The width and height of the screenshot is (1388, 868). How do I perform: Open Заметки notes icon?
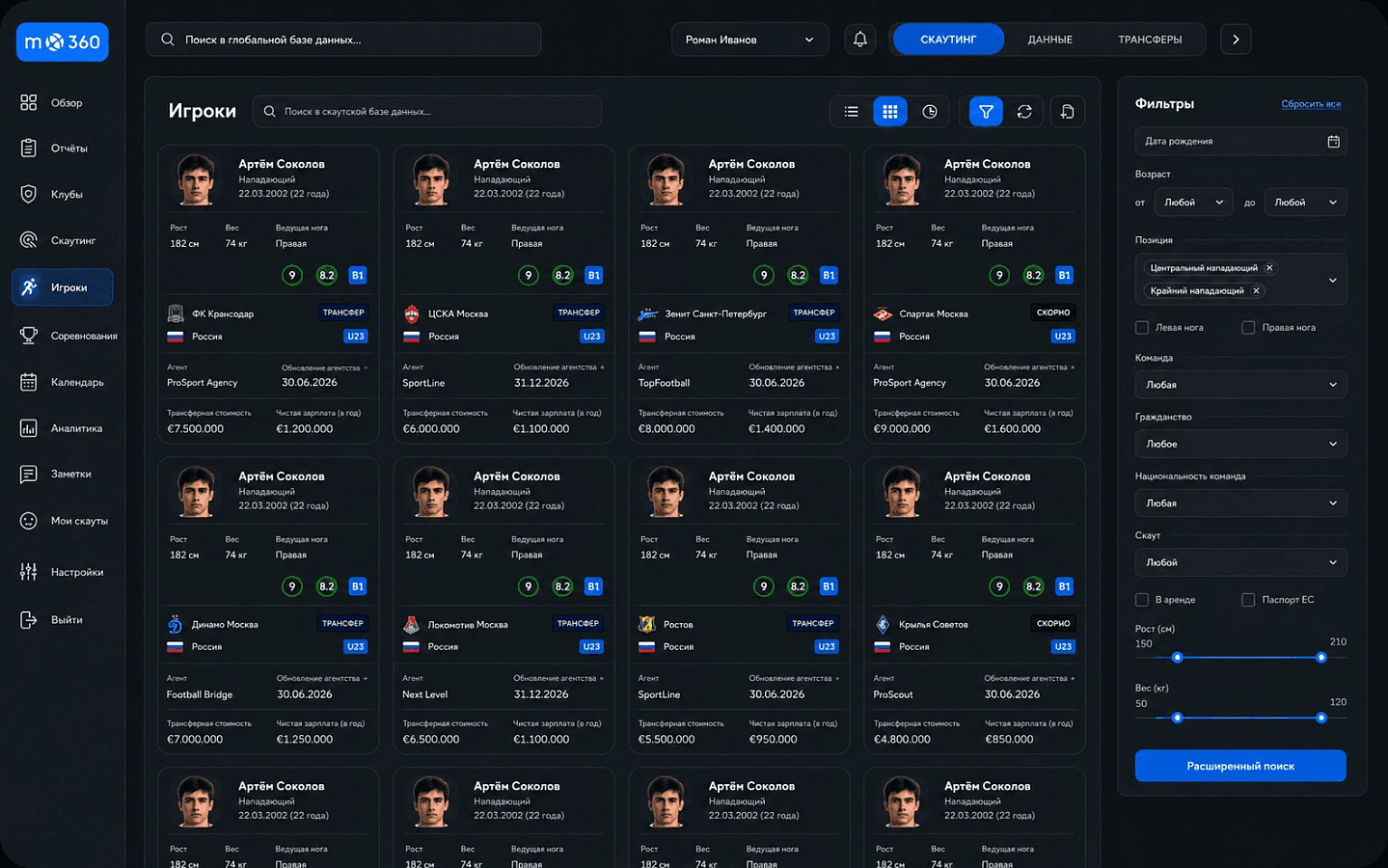[x=29, y=475]
